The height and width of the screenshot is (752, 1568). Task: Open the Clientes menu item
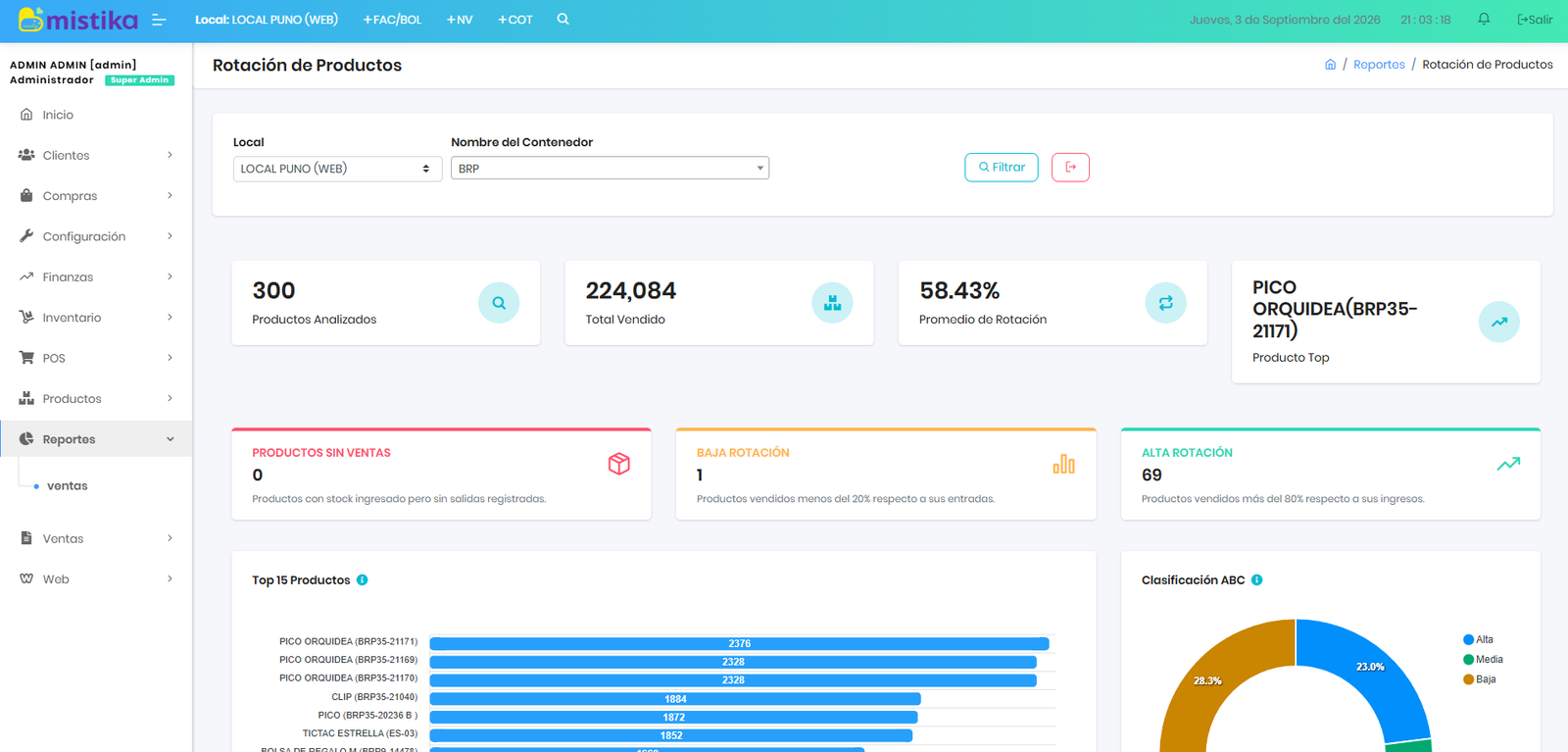(x=96, y=155)
